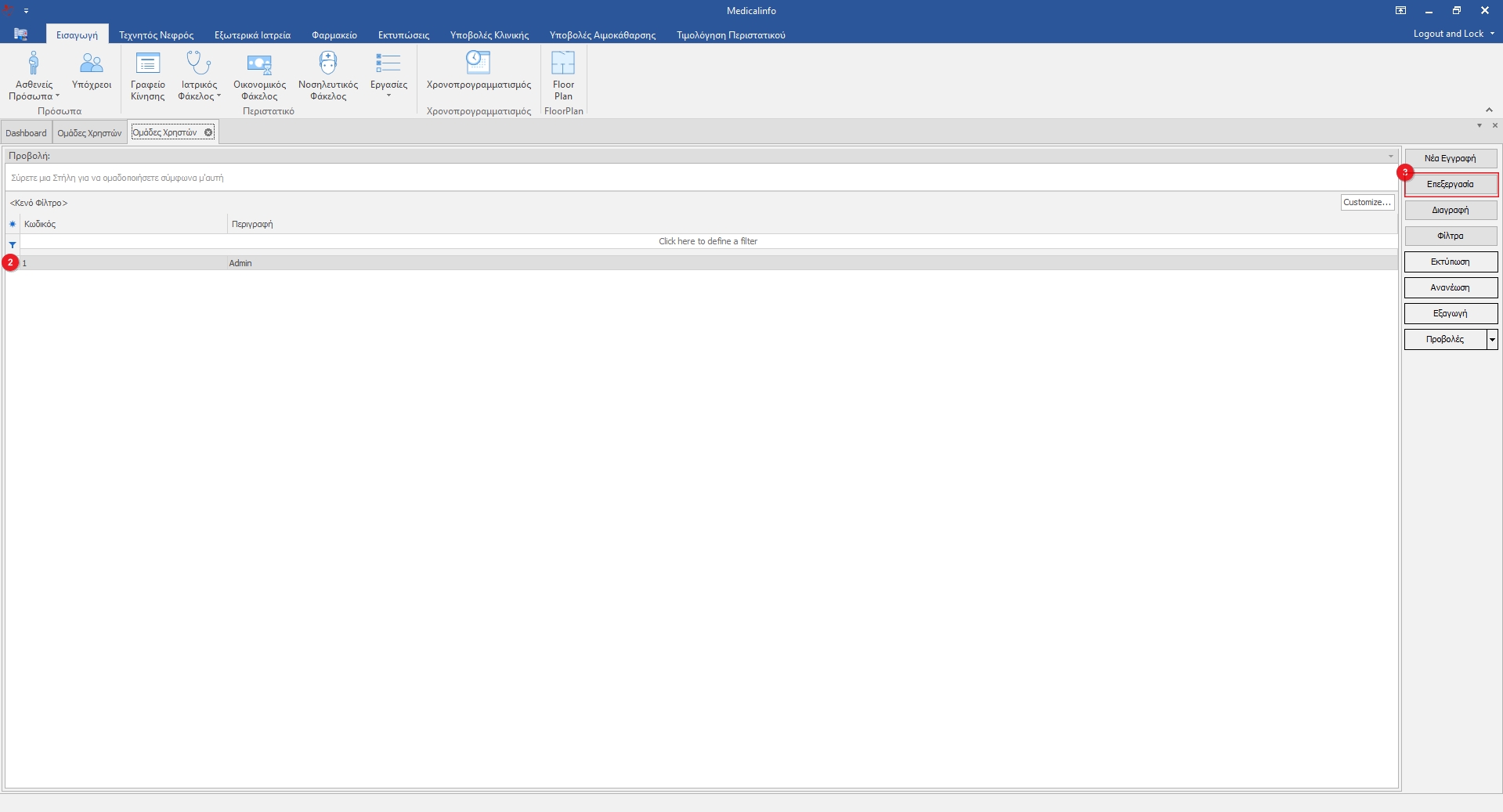The height and width of the screenshot is (812, 1503).
Task: Switch to the Dashboard document tab
Action: click(x=26, y=133)
